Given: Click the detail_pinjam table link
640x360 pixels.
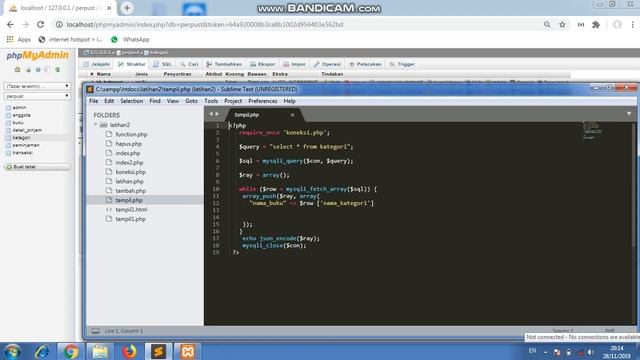Looking at the screenshot, I should tap(27, 130).
